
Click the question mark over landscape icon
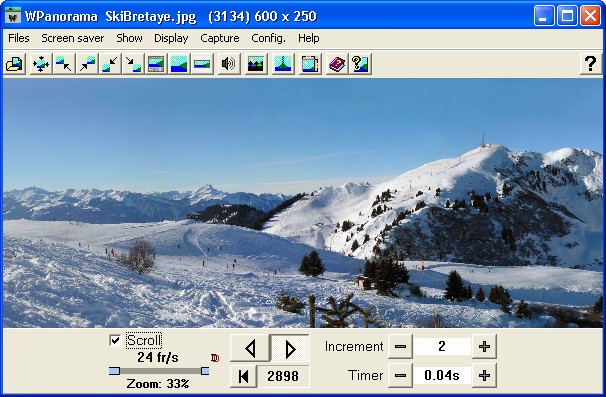(x=360, y=64)
